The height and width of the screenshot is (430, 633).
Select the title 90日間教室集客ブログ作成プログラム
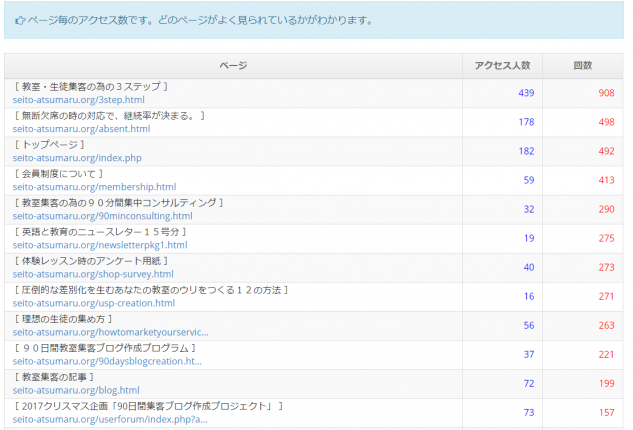pos(105,348)
